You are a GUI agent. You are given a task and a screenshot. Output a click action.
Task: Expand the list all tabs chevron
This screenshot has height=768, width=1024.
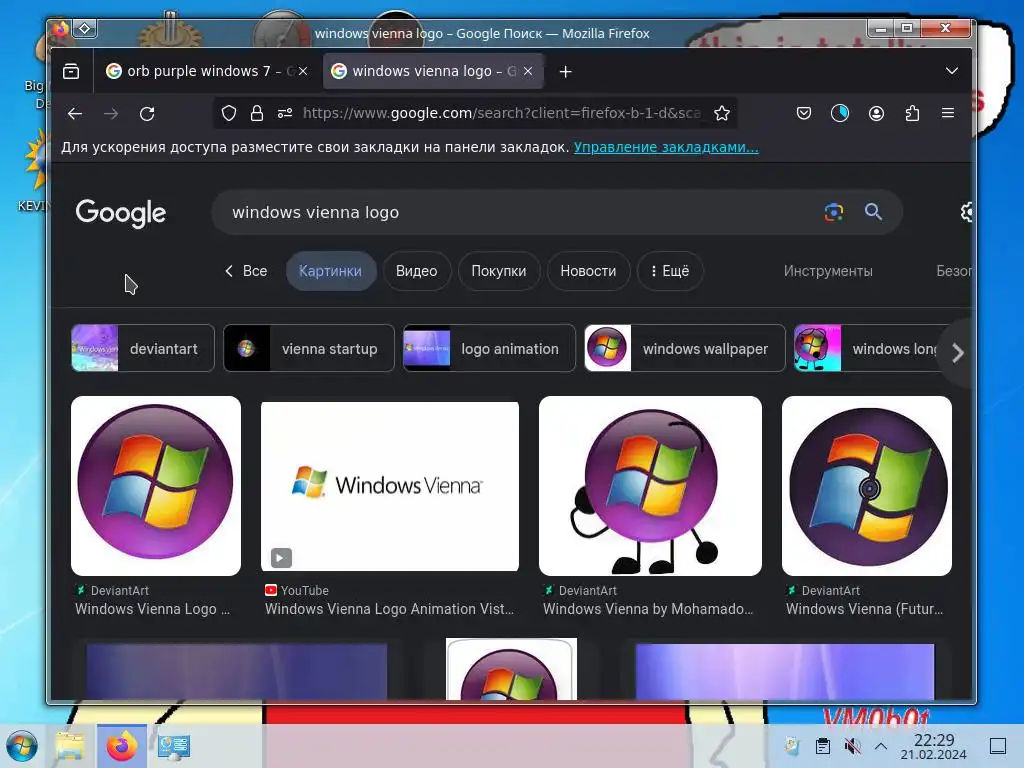[952, 71]
